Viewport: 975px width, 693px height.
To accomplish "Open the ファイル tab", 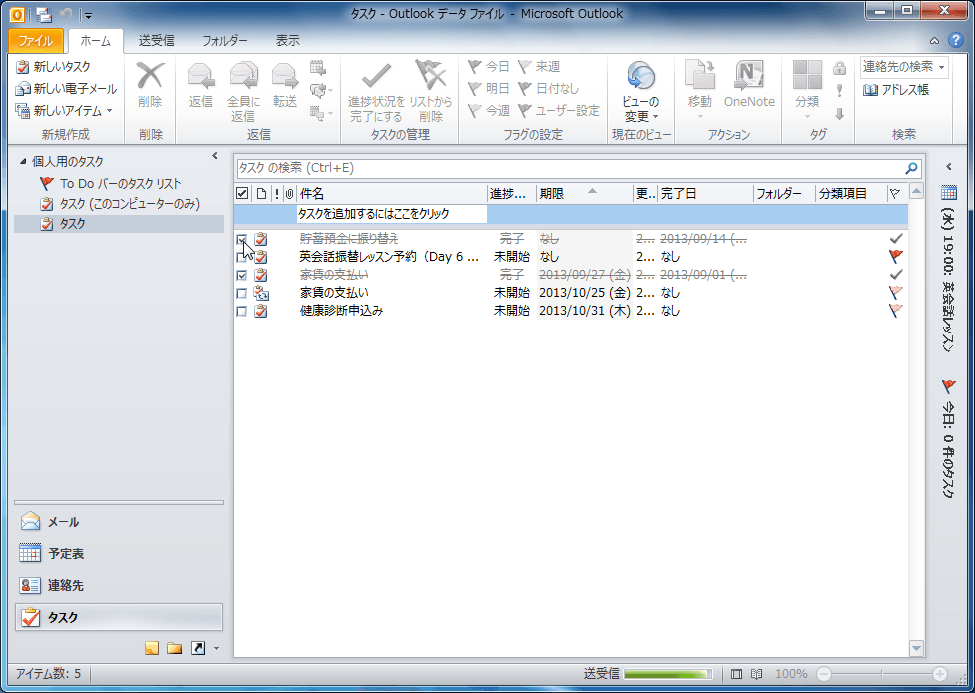I will coord(35,41).
